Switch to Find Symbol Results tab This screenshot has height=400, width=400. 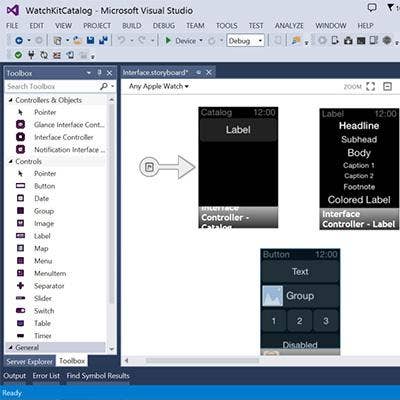(x=98, y=376)
